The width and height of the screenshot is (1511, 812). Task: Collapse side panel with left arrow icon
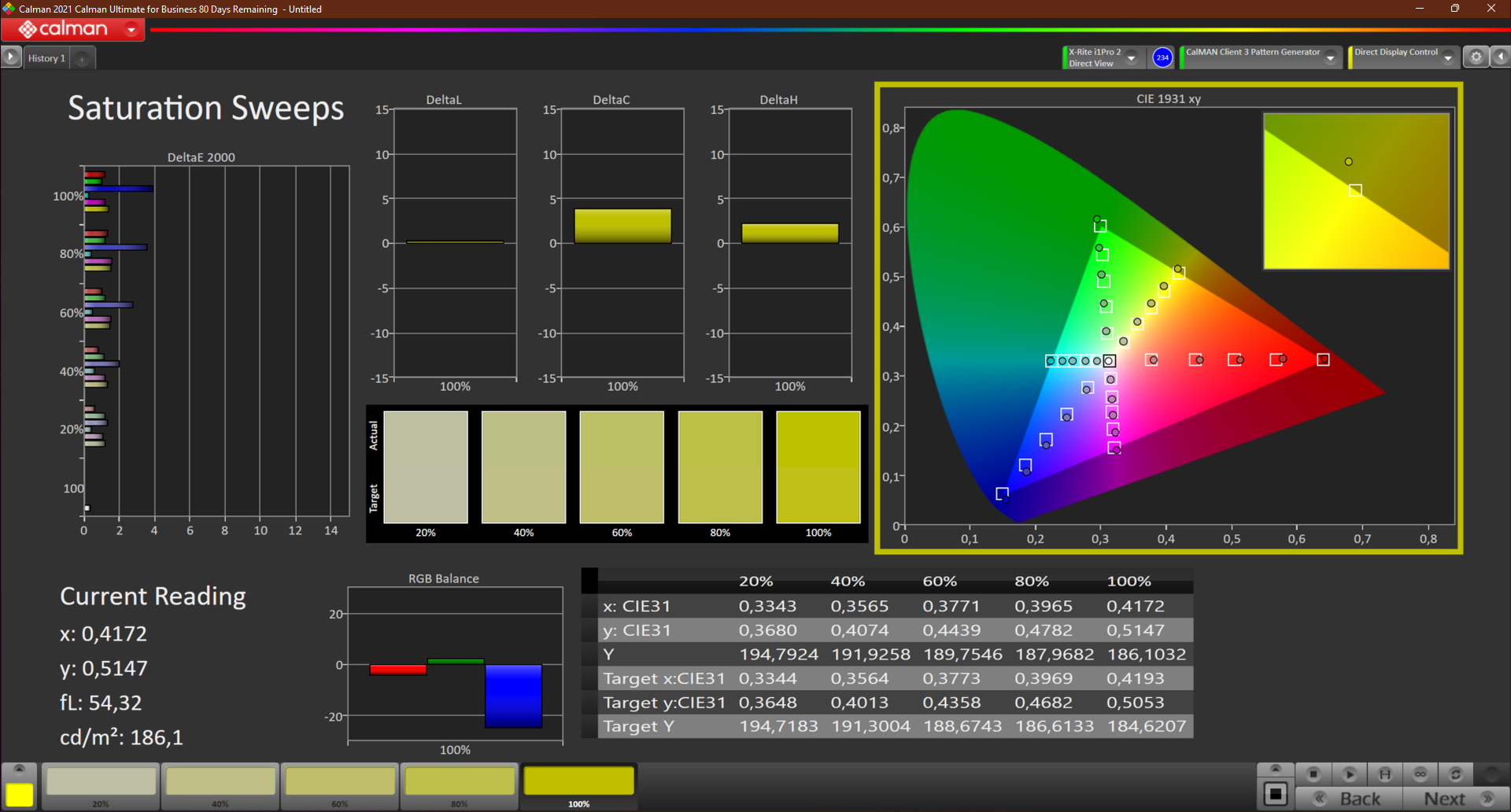pos(1501,57)
